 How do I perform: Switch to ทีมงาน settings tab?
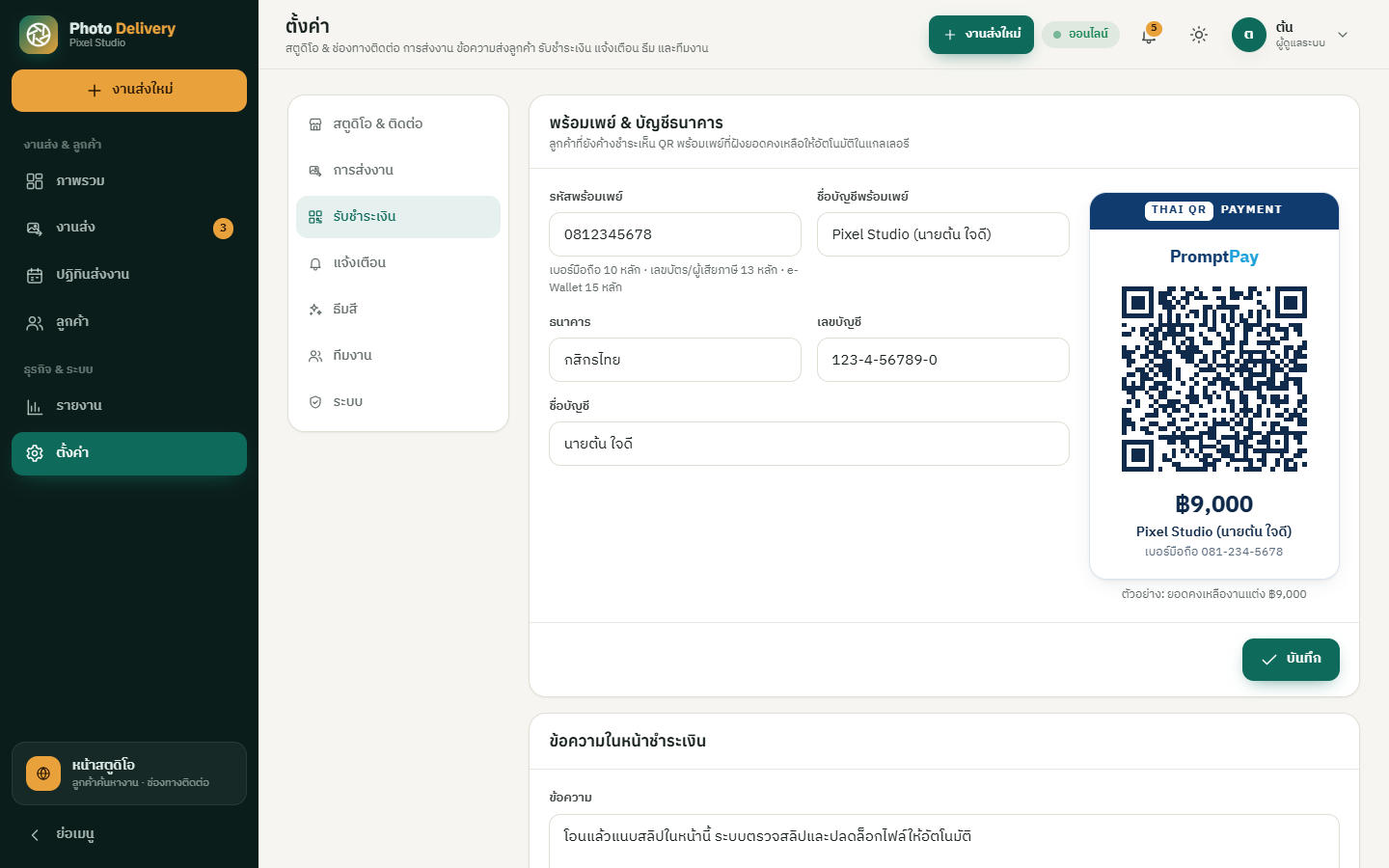pos(398,356)
